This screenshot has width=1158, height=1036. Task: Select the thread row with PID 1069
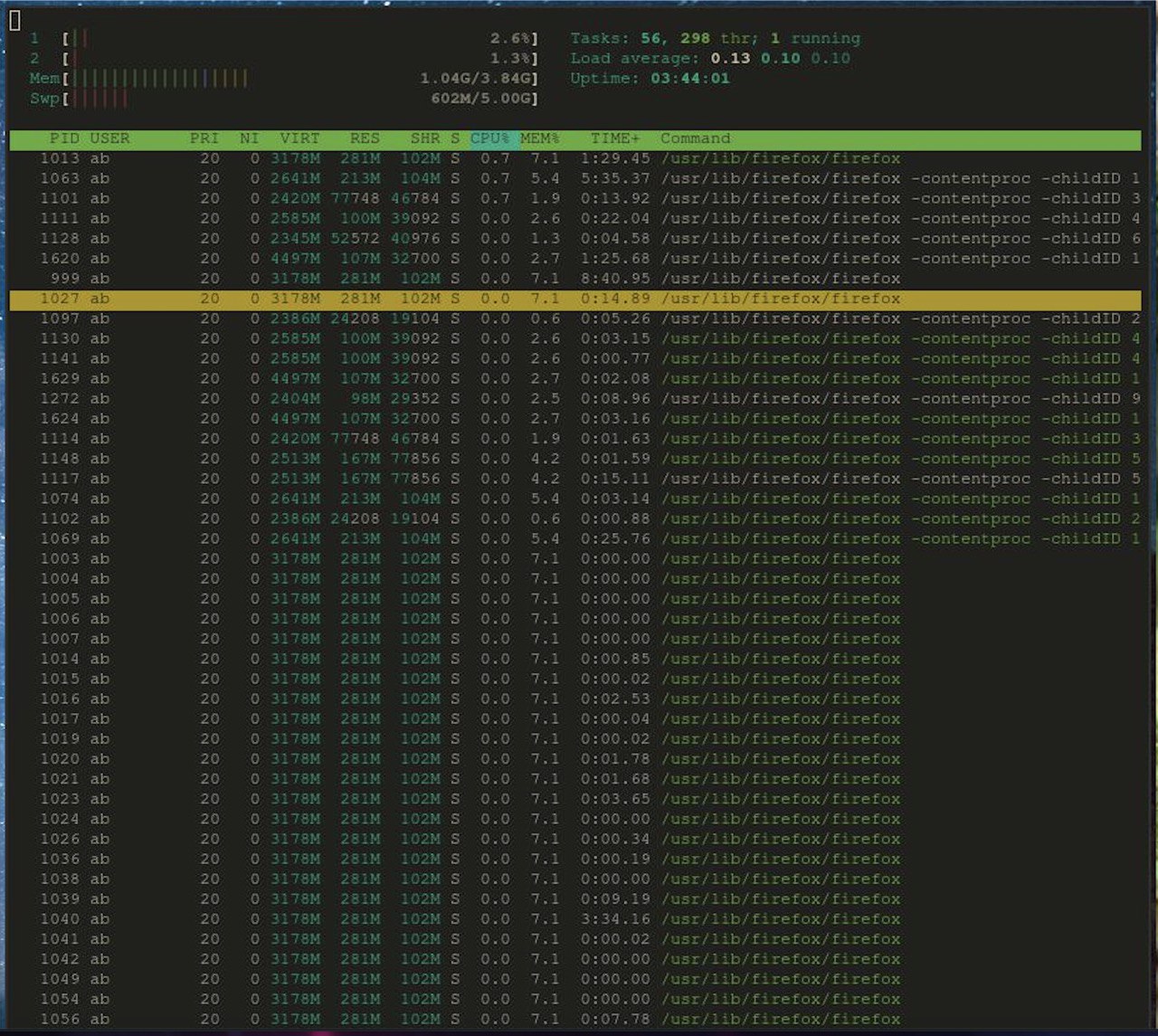tap(575, 538)
